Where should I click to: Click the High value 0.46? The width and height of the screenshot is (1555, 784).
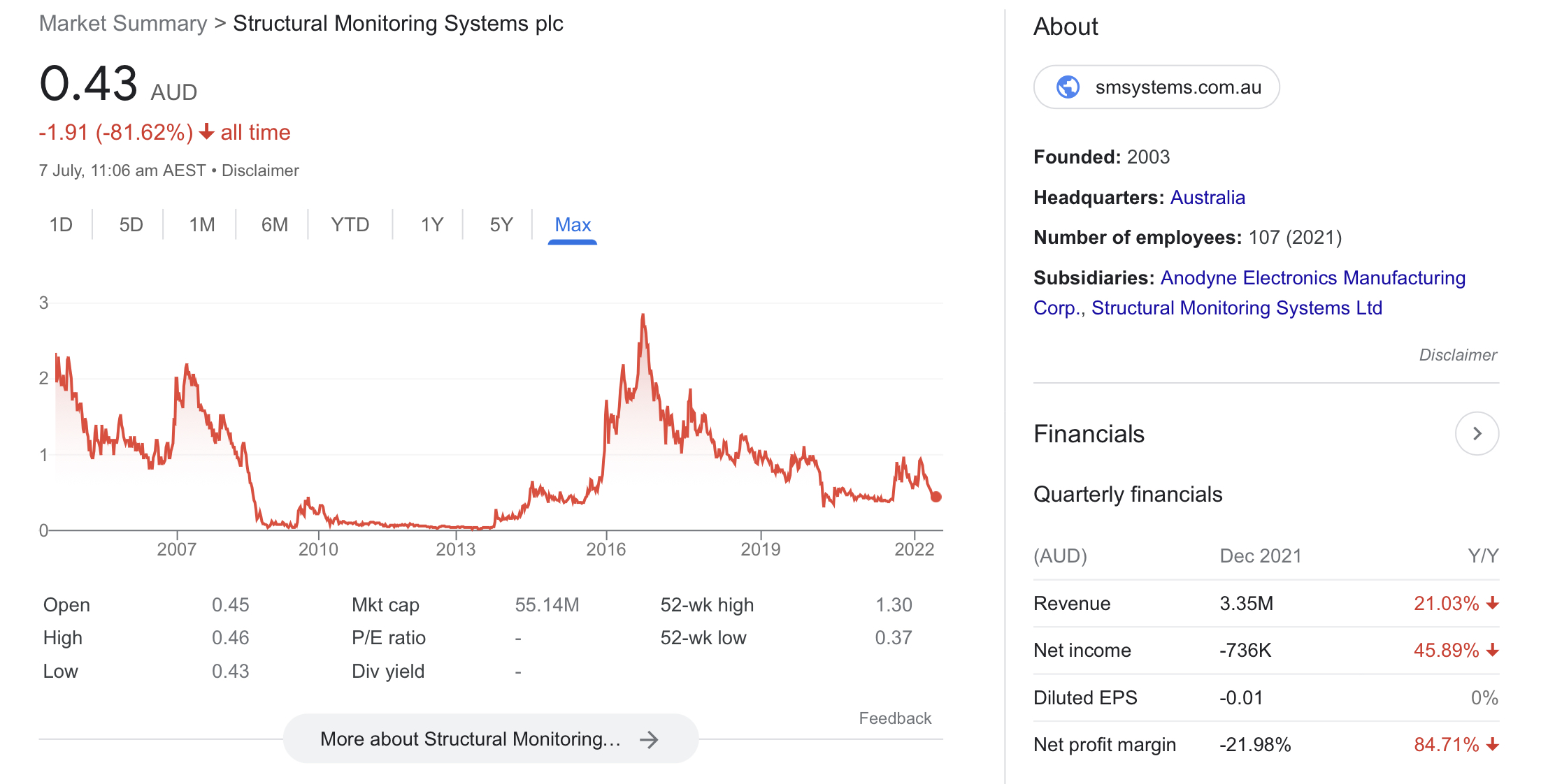click(231, 638)
